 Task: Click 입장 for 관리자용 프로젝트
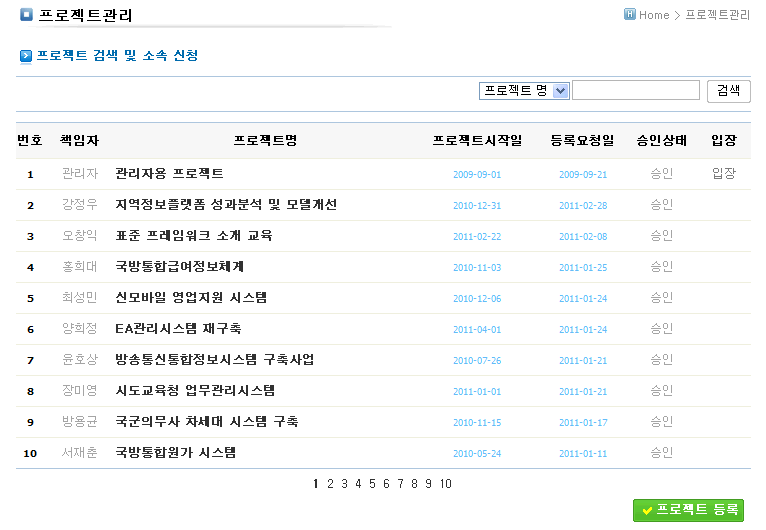point(723,174)
